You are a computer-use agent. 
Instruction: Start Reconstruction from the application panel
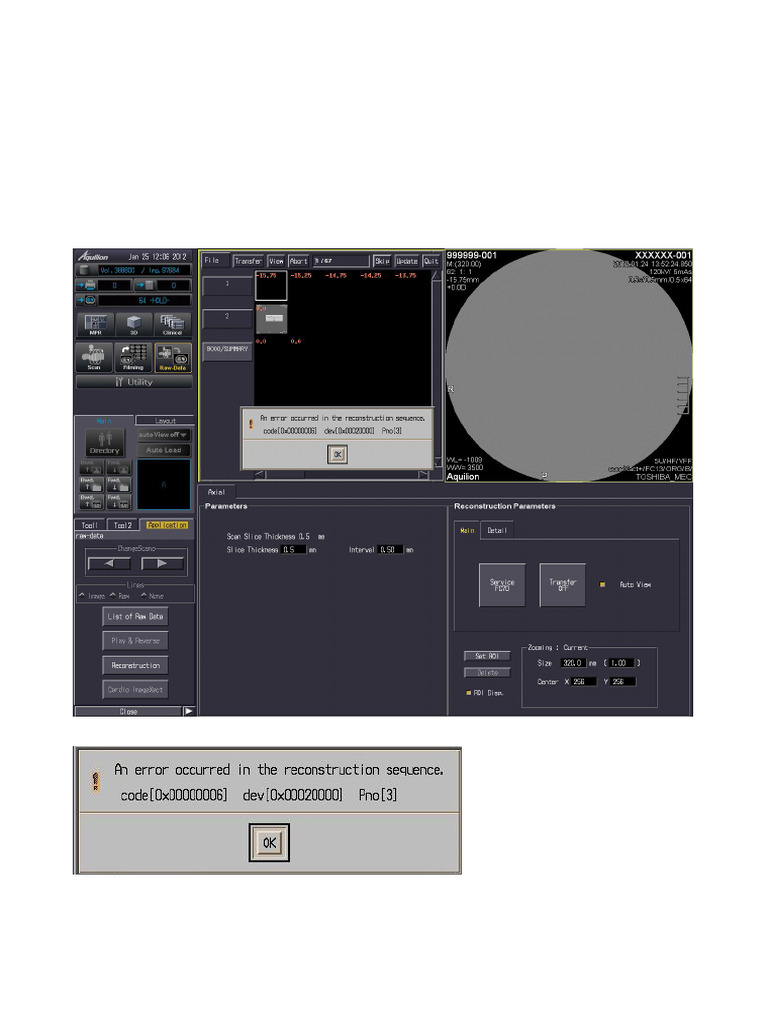[135, 665]
